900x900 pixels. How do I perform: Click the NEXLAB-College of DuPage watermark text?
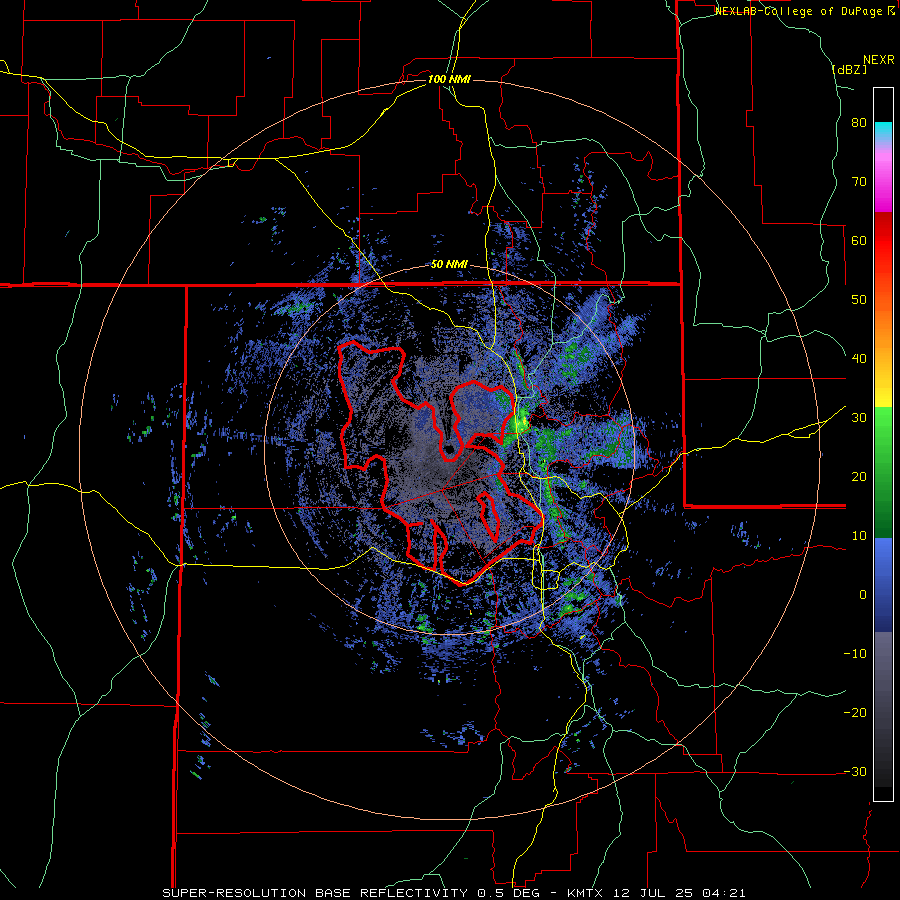(x=800, y=11)
